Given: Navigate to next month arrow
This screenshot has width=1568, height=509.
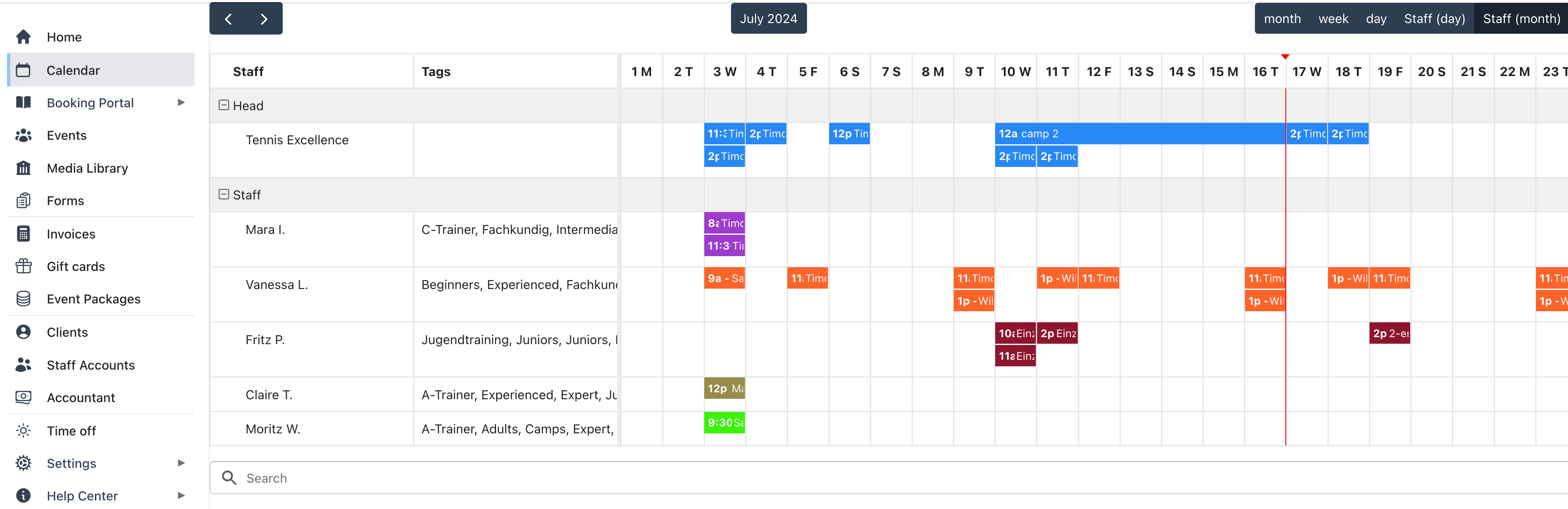Looking at the screenshot, I should click(x=266, y=19).
